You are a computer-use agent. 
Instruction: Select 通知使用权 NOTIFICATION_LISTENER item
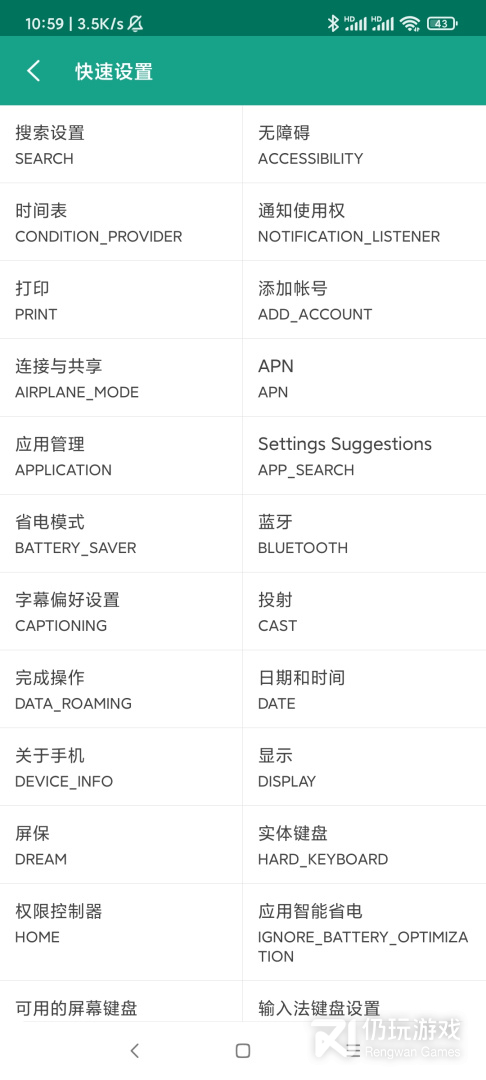click(x=364, y=222)
